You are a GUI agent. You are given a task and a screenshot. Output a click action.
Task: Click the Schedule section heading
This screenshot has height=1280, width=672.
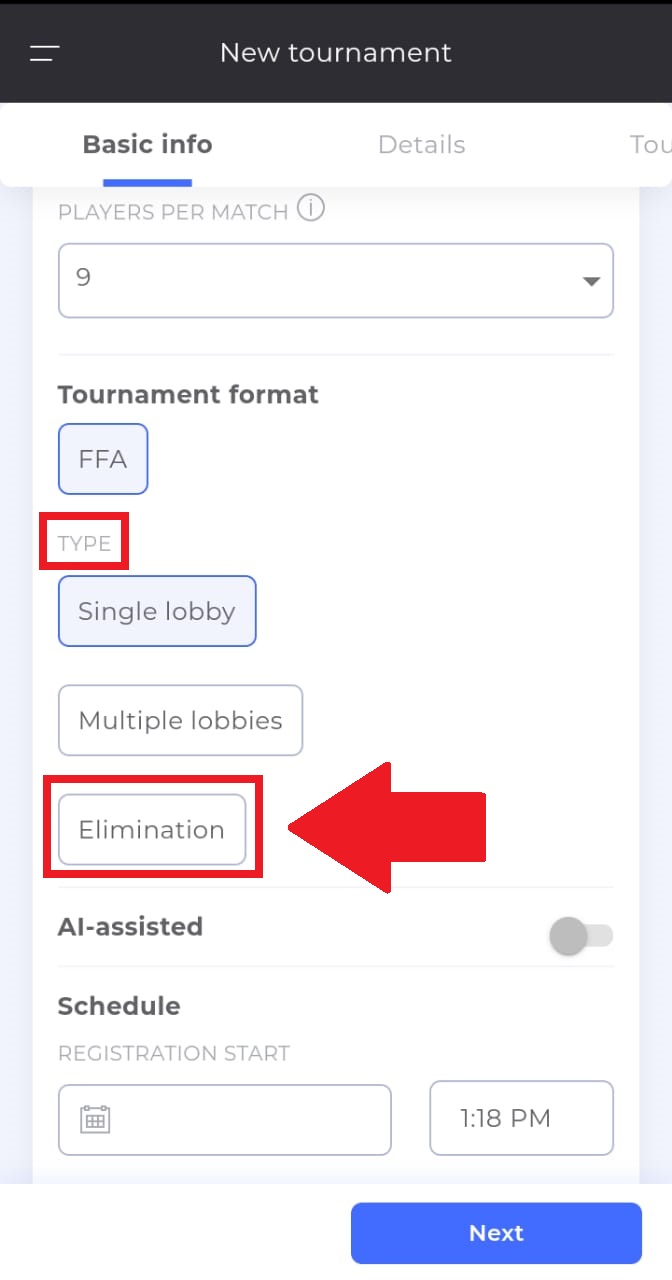pyautogui.click(x=119, y=1006)
